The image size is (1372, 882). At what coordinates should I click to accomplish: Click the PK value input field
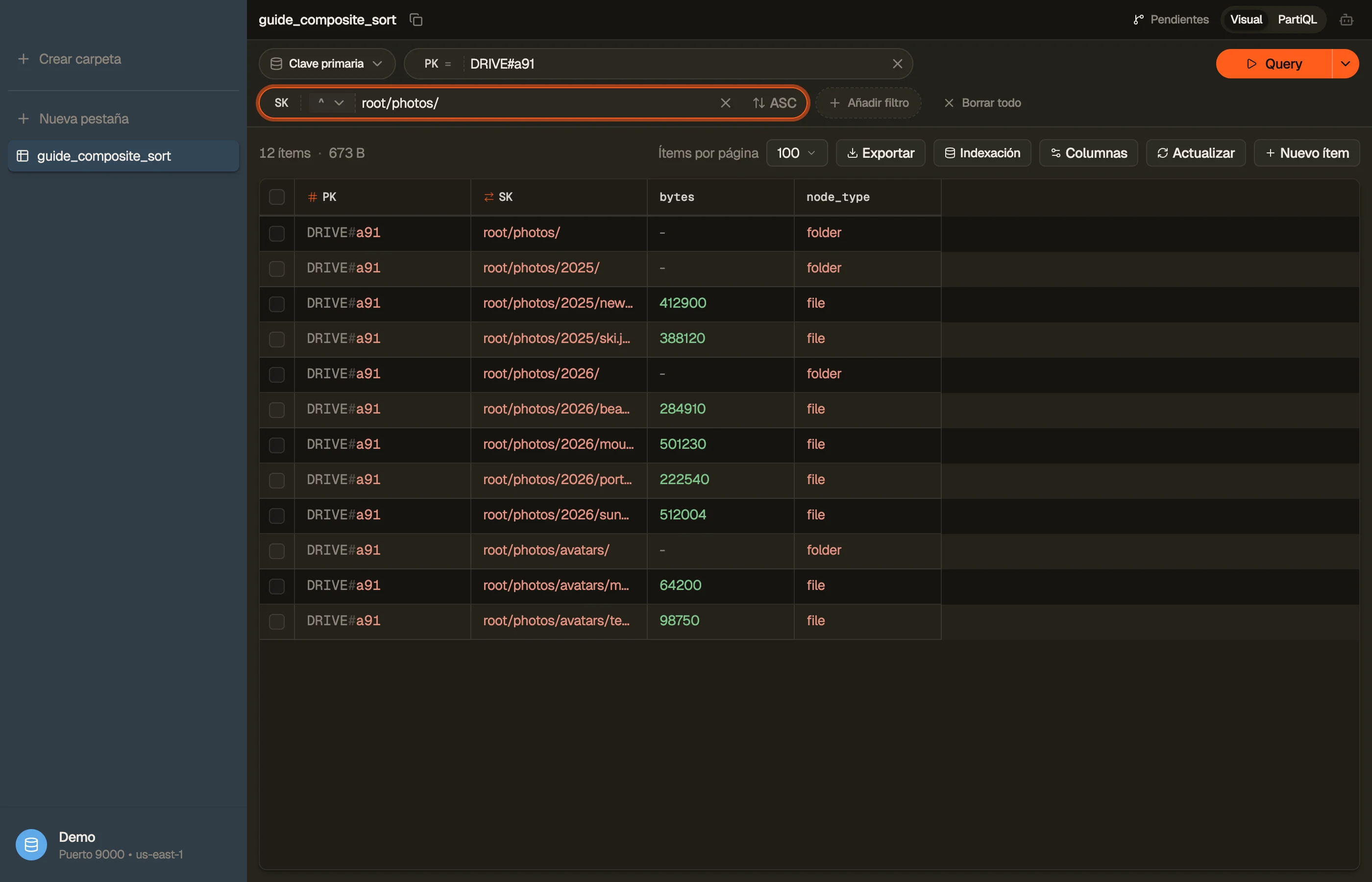676,64
